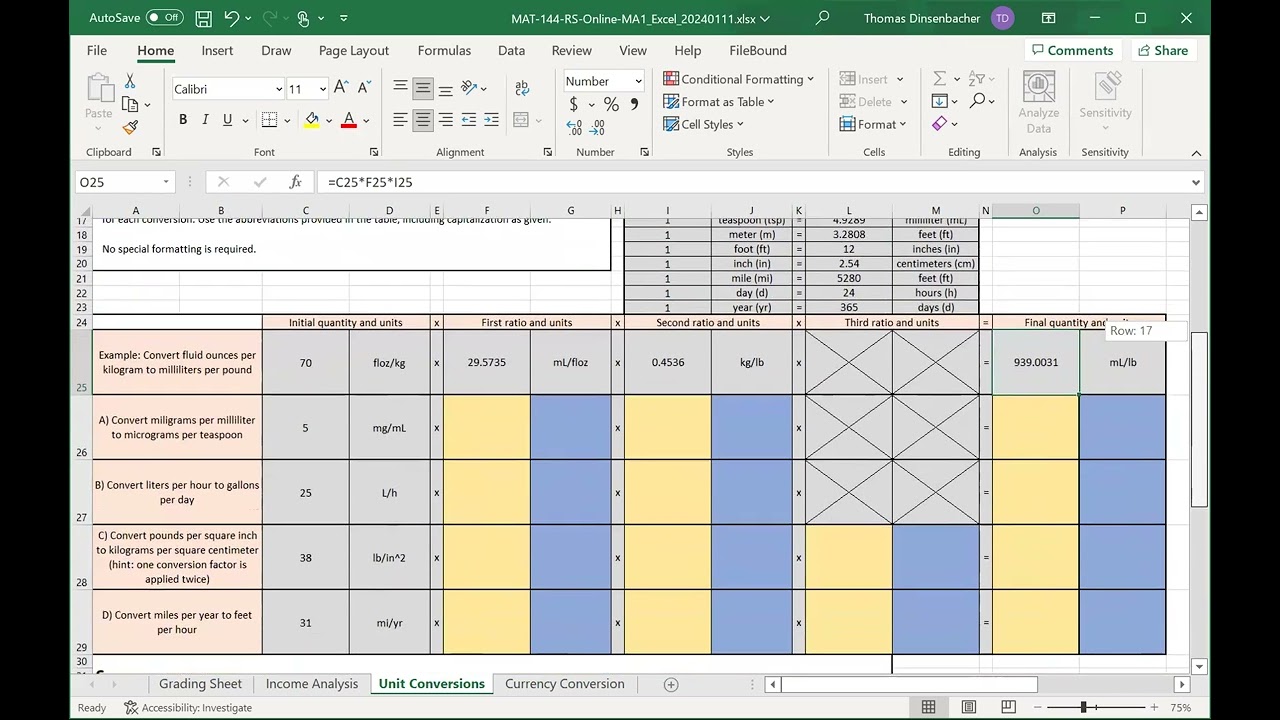Screen dimensions: 1280x720
Task: Switch to the Formulas ribbon tab
Action: (444, 50)
